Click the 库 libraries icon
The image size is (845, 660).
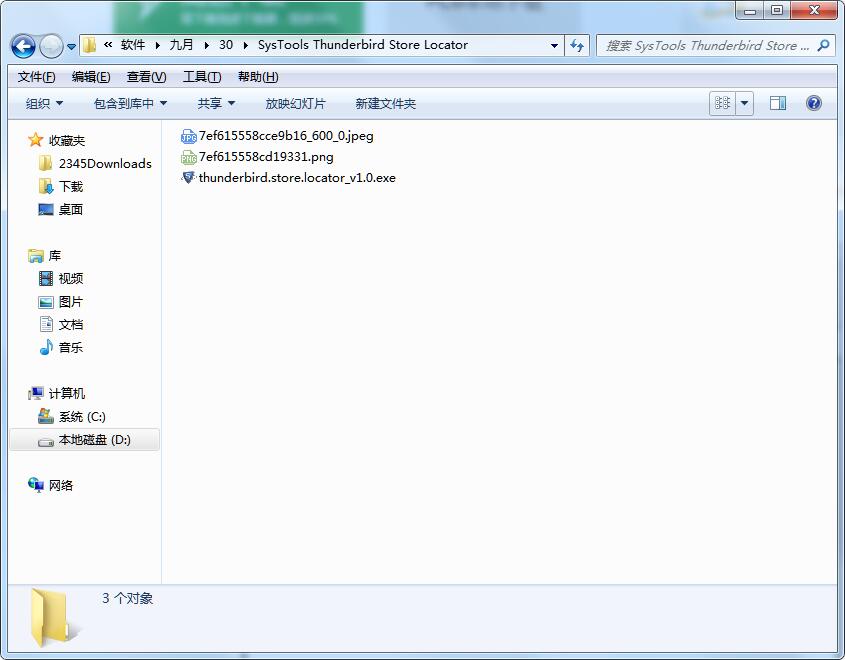(x=36, y=256)
